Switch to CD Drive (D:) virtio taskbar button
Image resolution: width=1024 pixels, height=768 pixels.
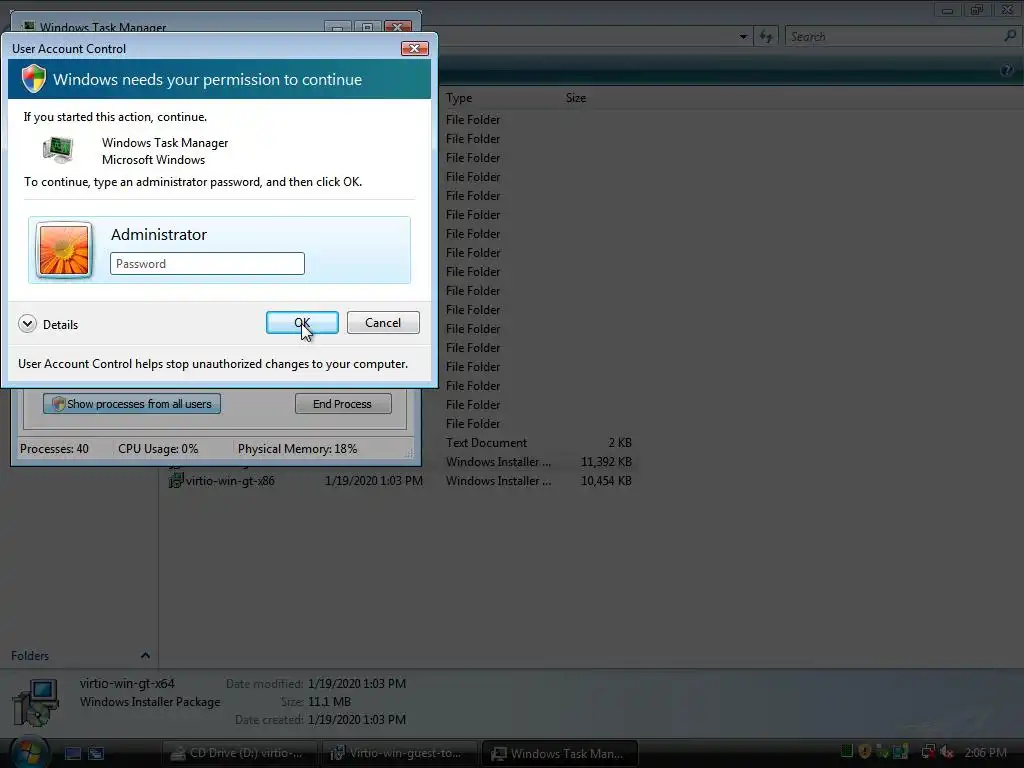239,754
